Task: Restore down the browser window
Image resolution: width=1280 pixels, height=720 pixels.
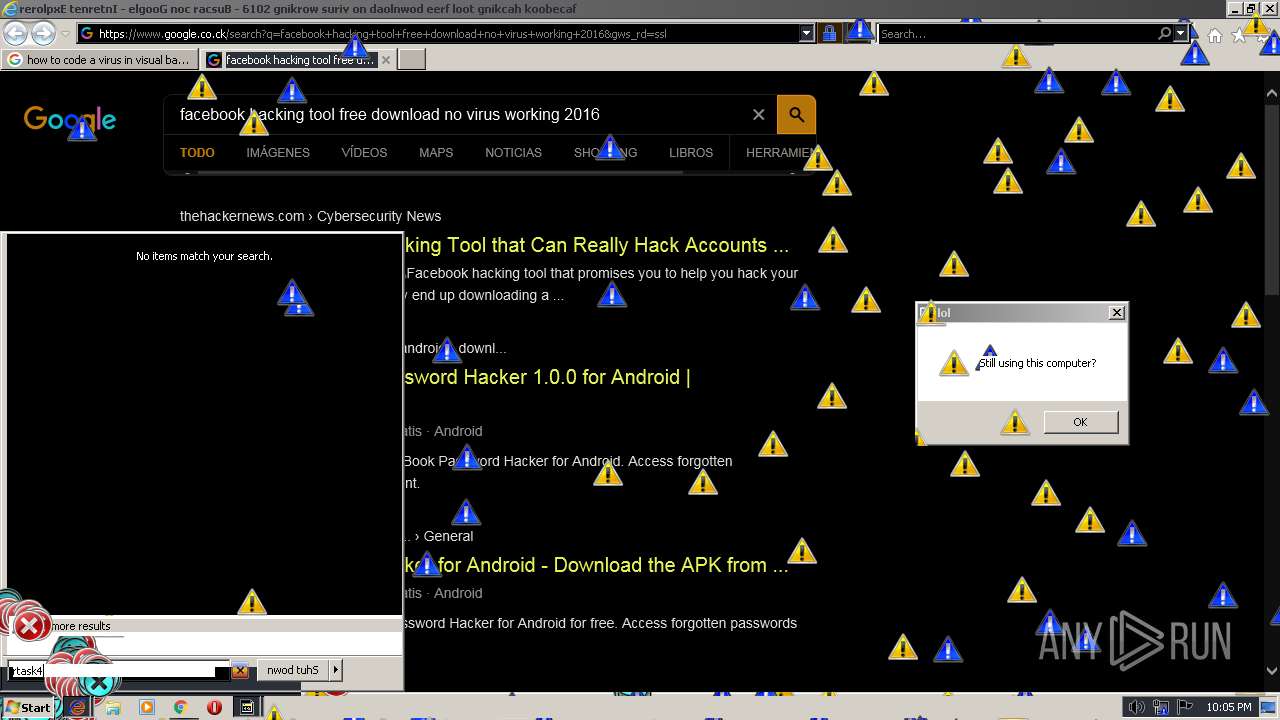Action: 1251,8
